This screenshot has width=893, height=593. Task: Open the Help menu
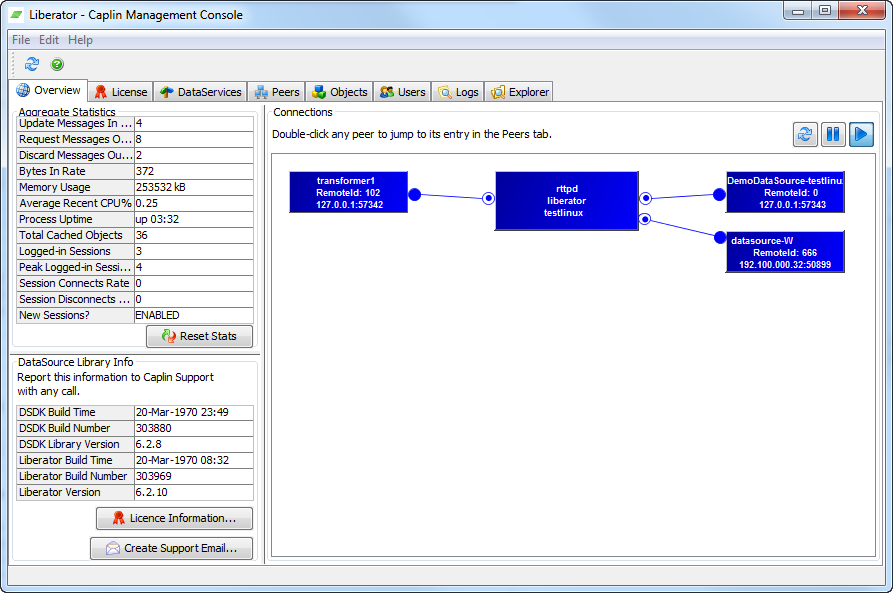[x=80, y=40]
